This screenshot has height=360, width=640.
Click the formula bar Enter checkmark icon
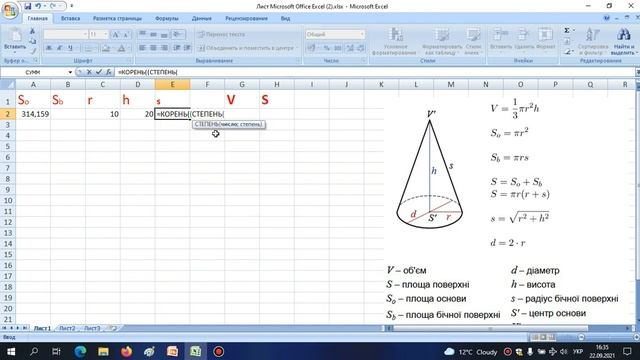tap(99, 72)
